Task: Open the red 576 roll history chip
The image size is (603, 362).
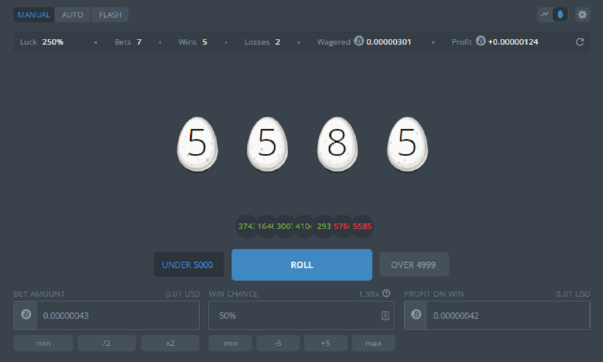Action: (342, 226)
